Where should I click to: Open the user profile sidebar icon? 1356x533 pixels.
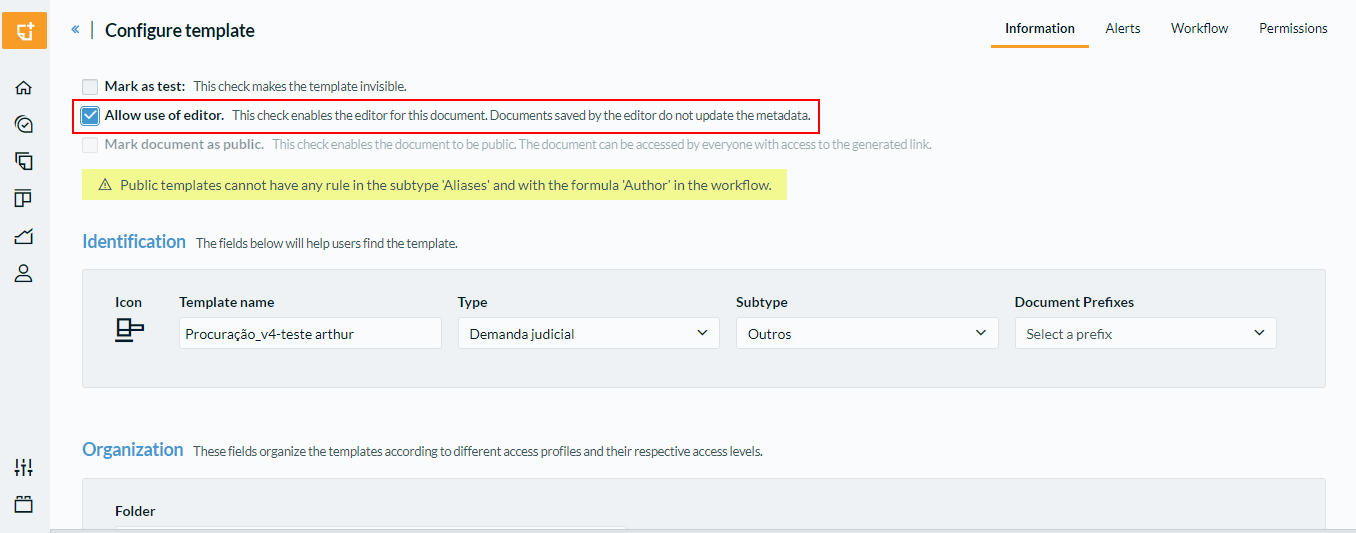24,273
